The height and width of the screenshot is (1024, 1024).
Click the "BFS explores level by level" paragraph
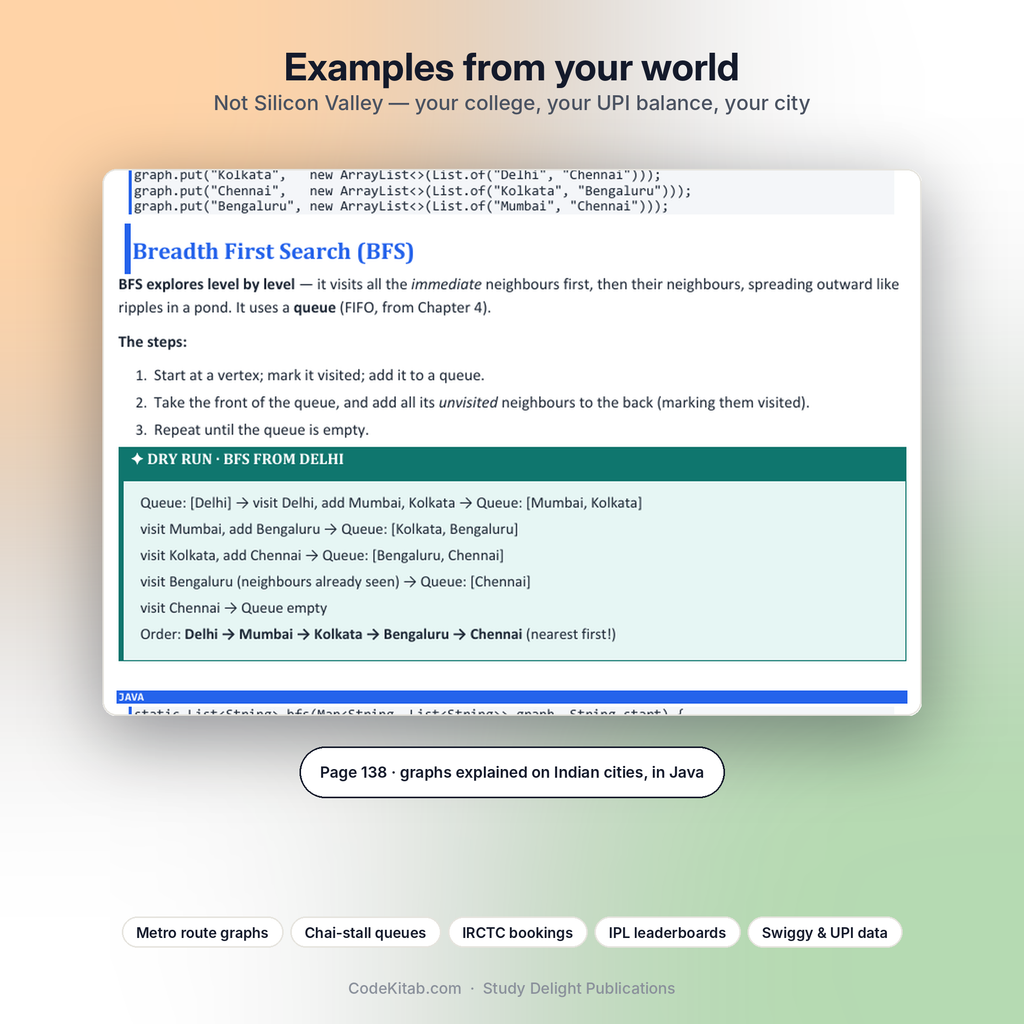pos(509,296)
